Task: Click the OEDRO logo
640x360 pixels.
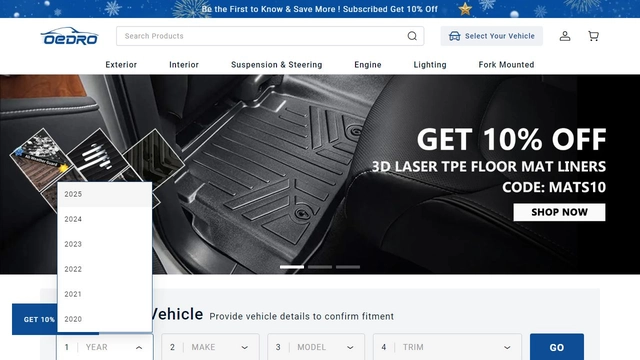Action: (x=70, y=36)
